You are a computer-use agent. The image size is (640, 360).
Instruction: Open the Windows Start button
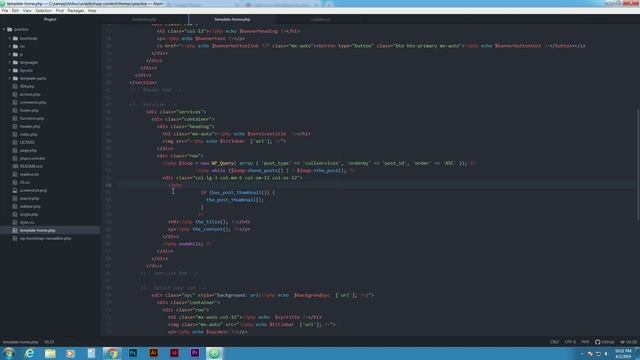[9, 353]
